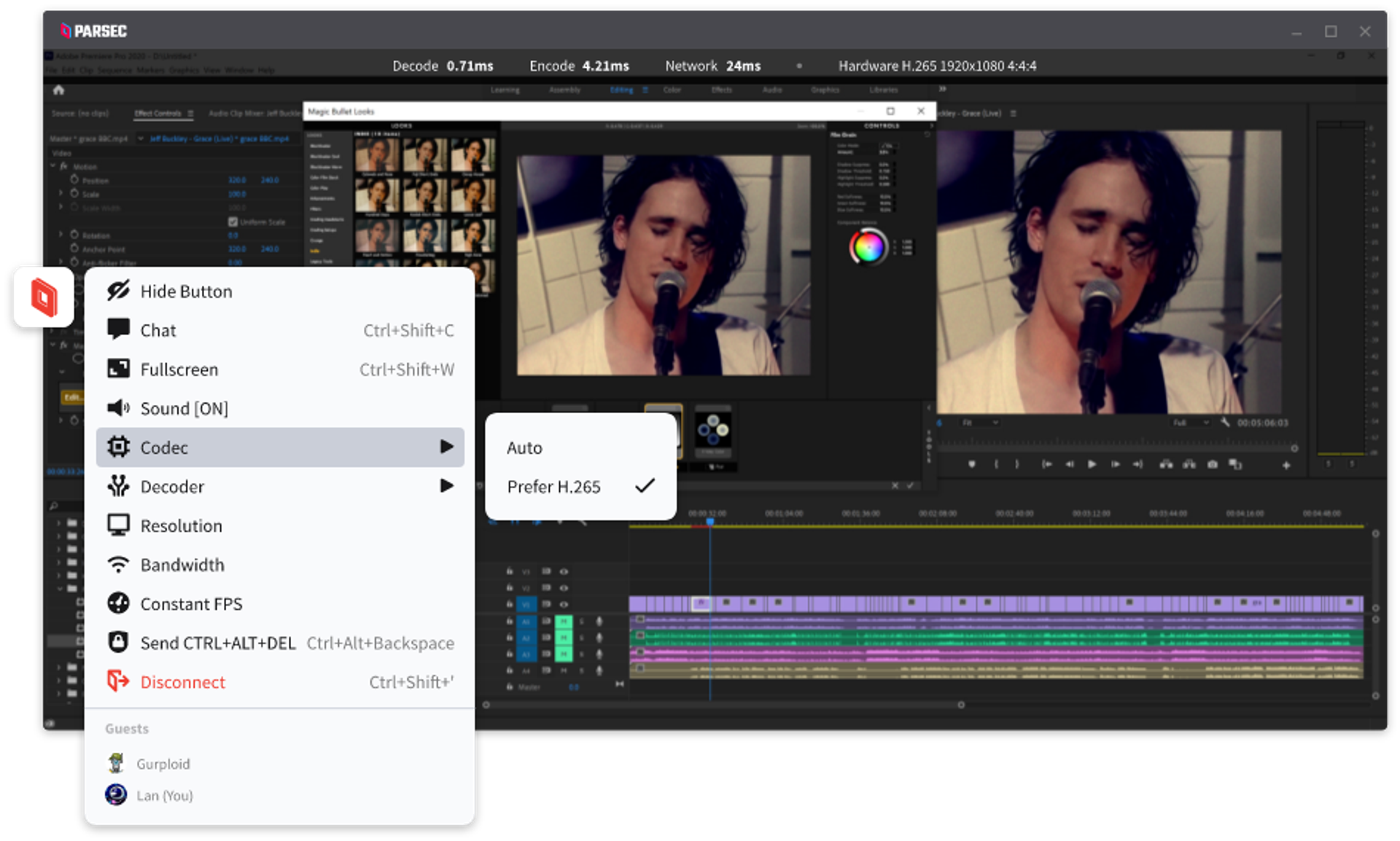
Task: Click the Play button in Program monitor
Action: 1092,464
